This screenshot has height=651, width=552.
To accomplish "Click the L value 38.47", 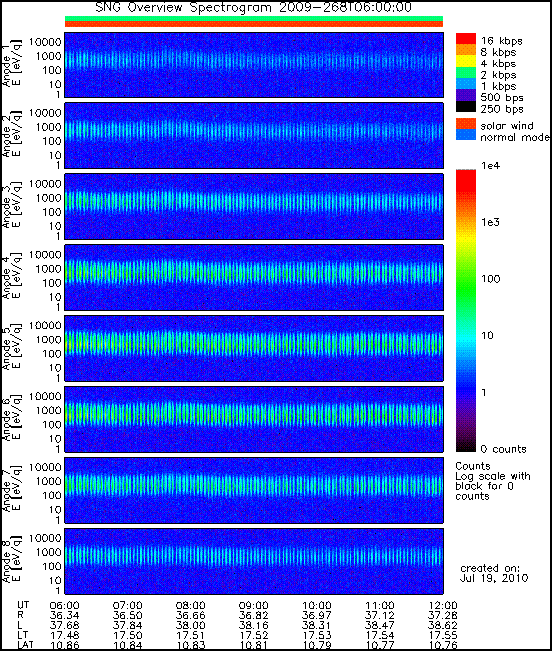I will [380, 625].
